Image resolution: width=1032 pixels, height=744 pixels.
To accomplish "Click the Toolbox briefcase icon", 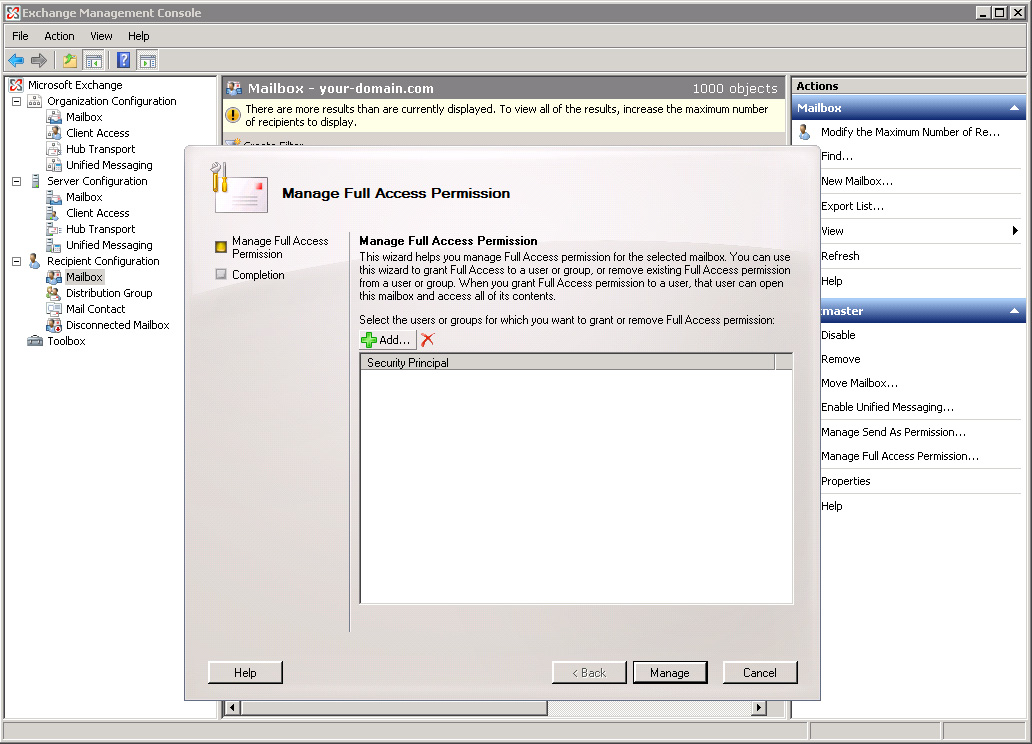I will coord(34,341).
